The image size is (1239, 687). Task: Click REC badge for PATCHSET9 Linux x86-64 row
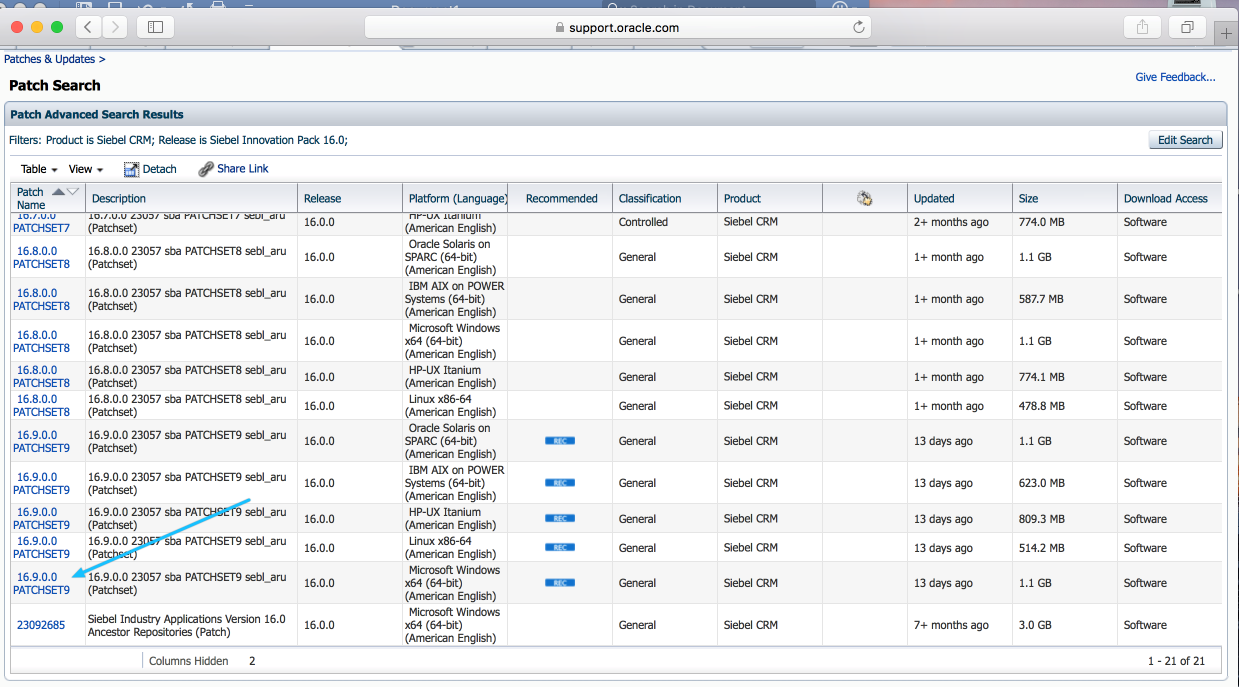click(560, 547)
